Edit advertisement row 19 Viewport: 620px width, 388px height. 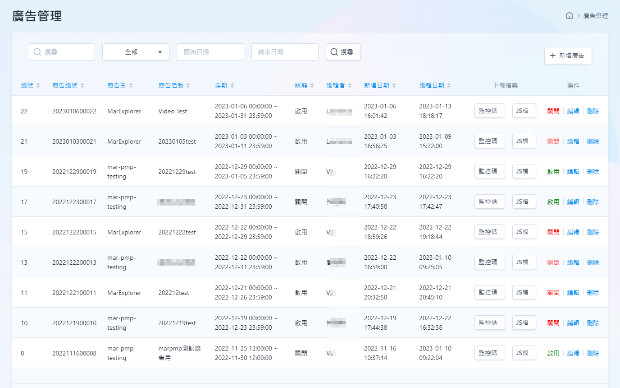coord(573,172)
